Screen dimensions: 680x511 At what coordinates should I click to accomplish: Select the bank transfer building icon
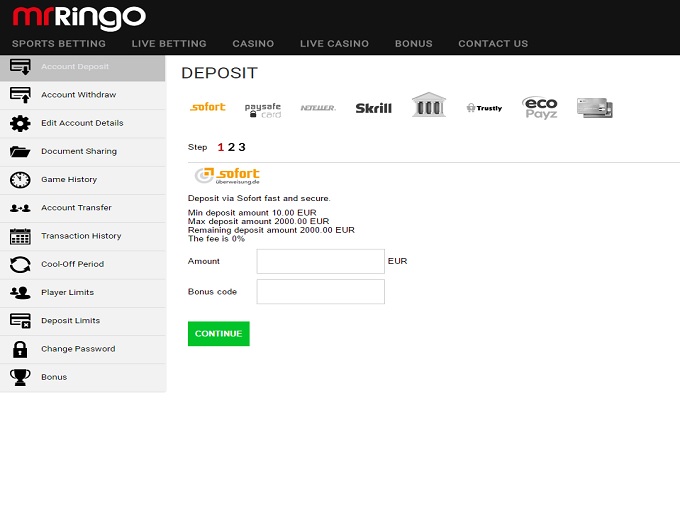pyautogui.click(x=428, y=105)
